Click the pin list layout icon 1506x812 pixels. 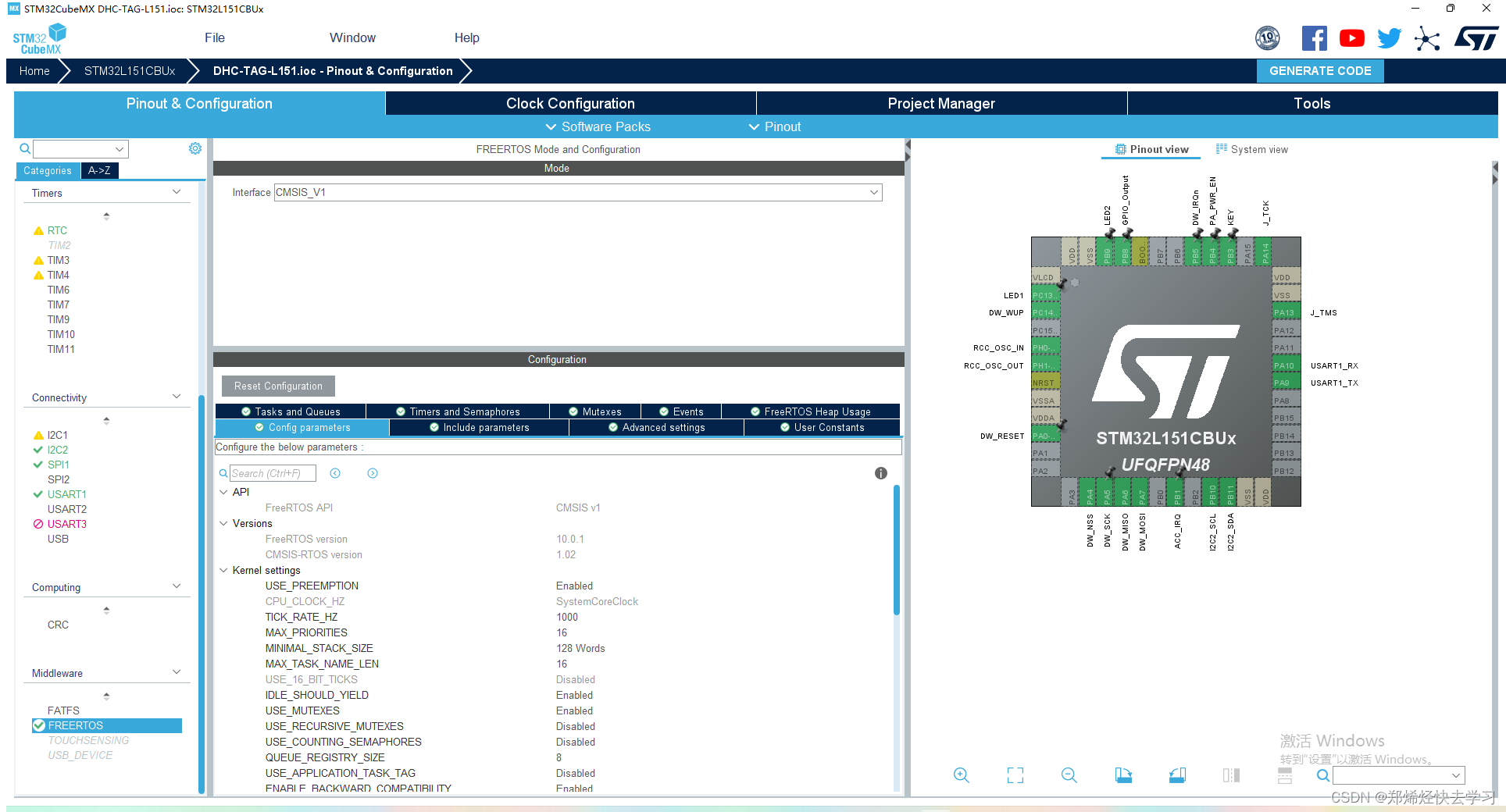[x=1285, y=775]
